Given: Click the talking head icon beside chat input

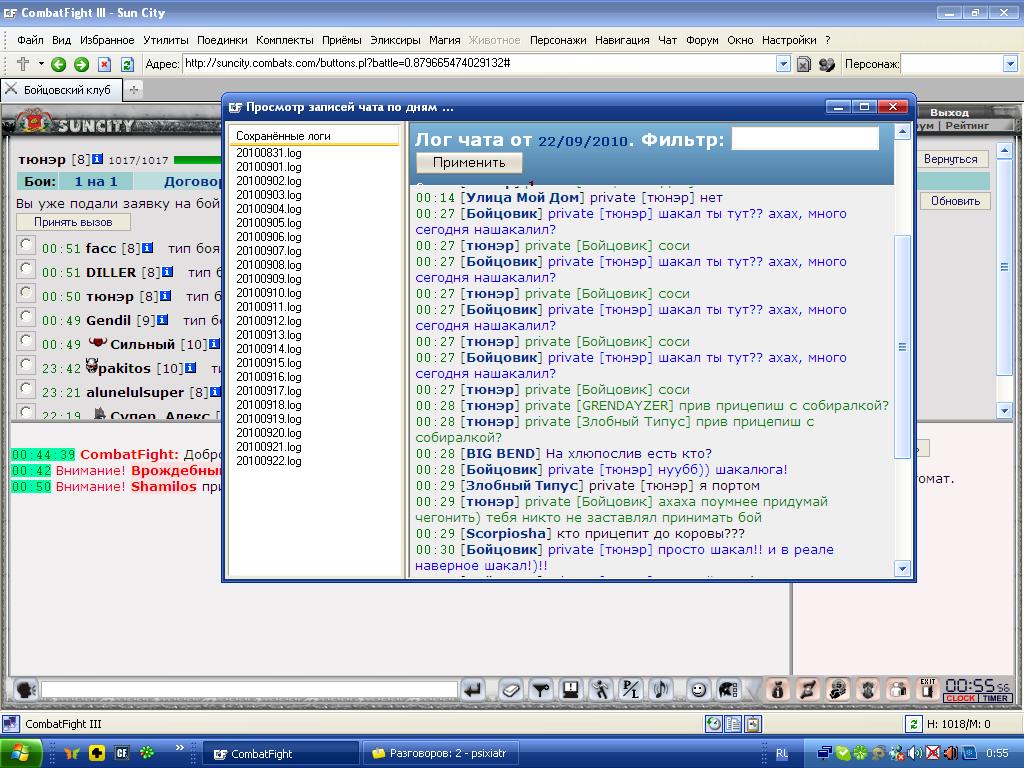Looking at the screenshot, I should click(25, 689).
